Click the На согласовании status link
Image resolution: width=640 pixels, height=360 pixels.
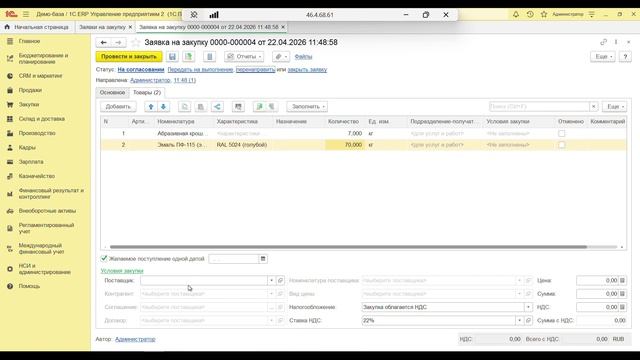click(x=141, y=70)
